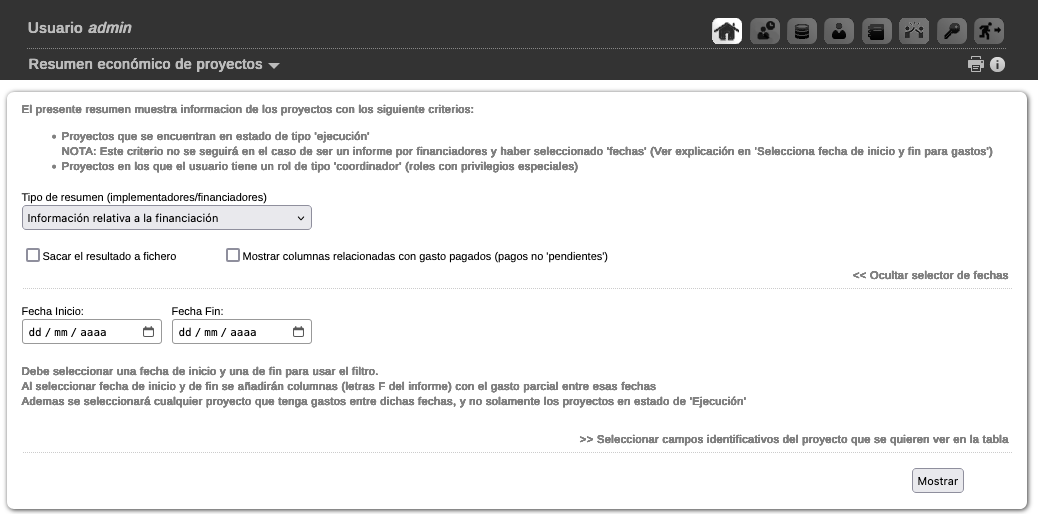Click the Fecha Inicio day field
1038x514 pixels.
coord(36,332)
